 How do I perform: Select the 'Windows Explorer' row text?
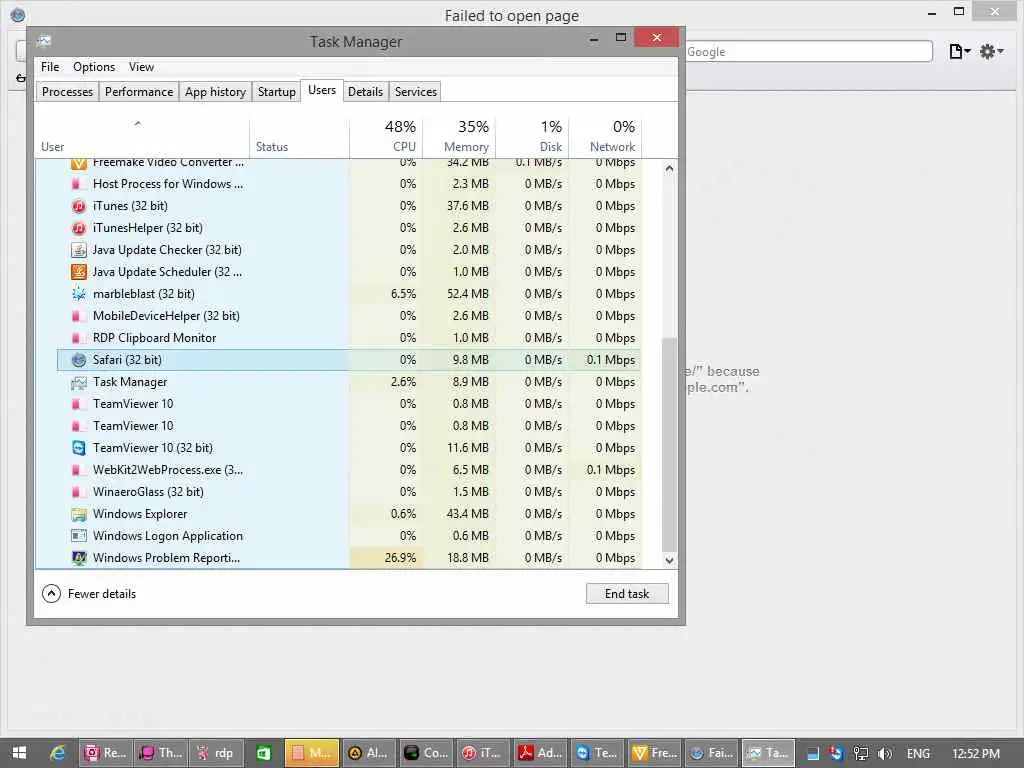click(140, 514)
